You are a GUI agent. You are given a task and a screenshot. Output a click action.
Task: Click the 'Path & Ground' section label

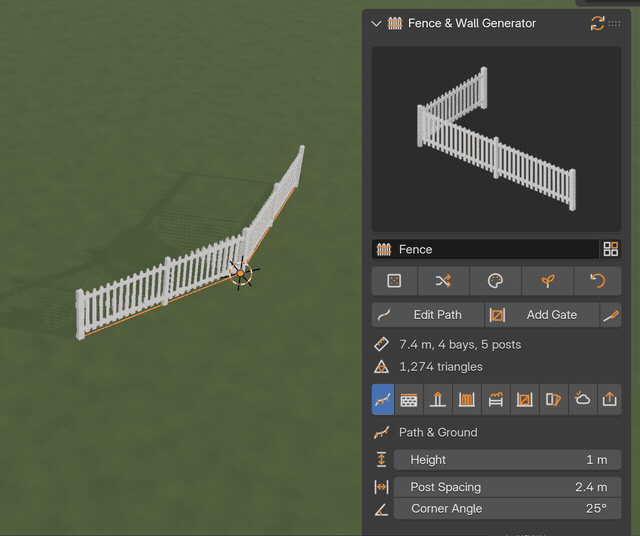[x=438, y=433]
